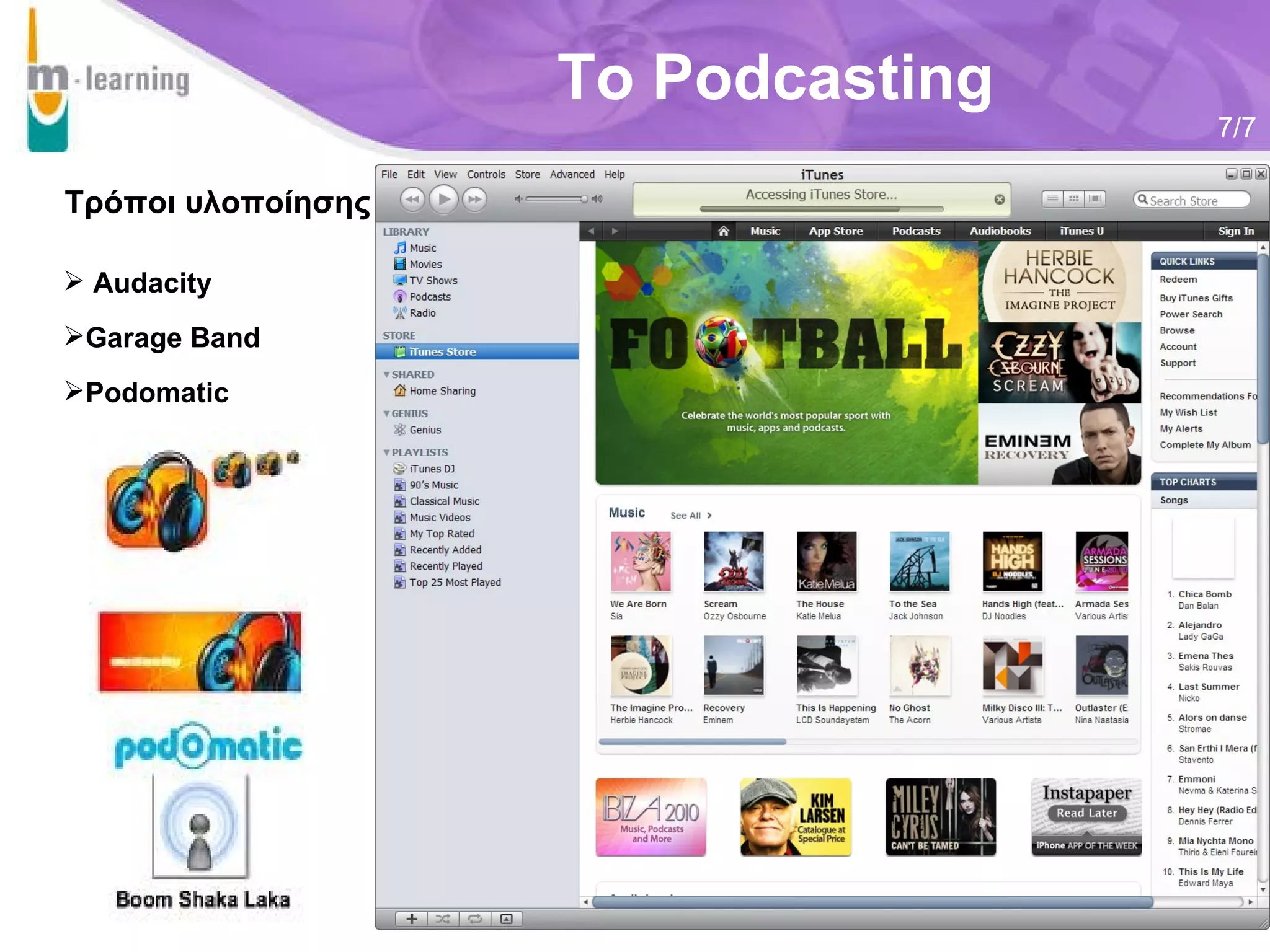1270x952 pixels.
Task: Click the Rewind playback button
Action: pos(412,200)
